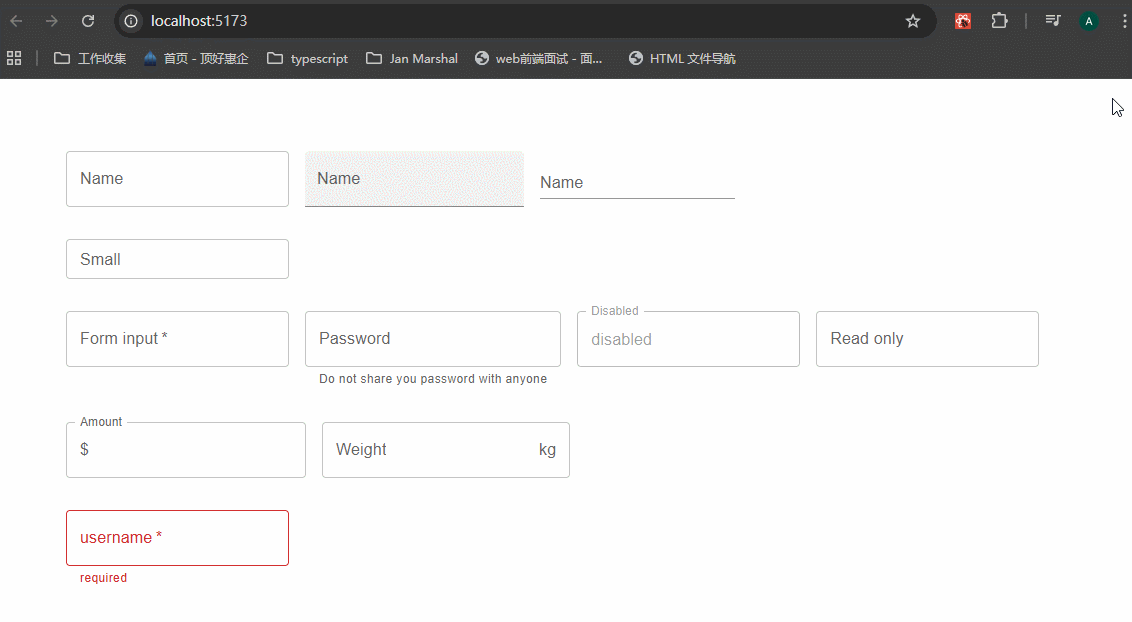This screenshot has width=1132, height=622.
Task: Expand the Jan Marshal bookmark folder
Action: coord(411,58)
